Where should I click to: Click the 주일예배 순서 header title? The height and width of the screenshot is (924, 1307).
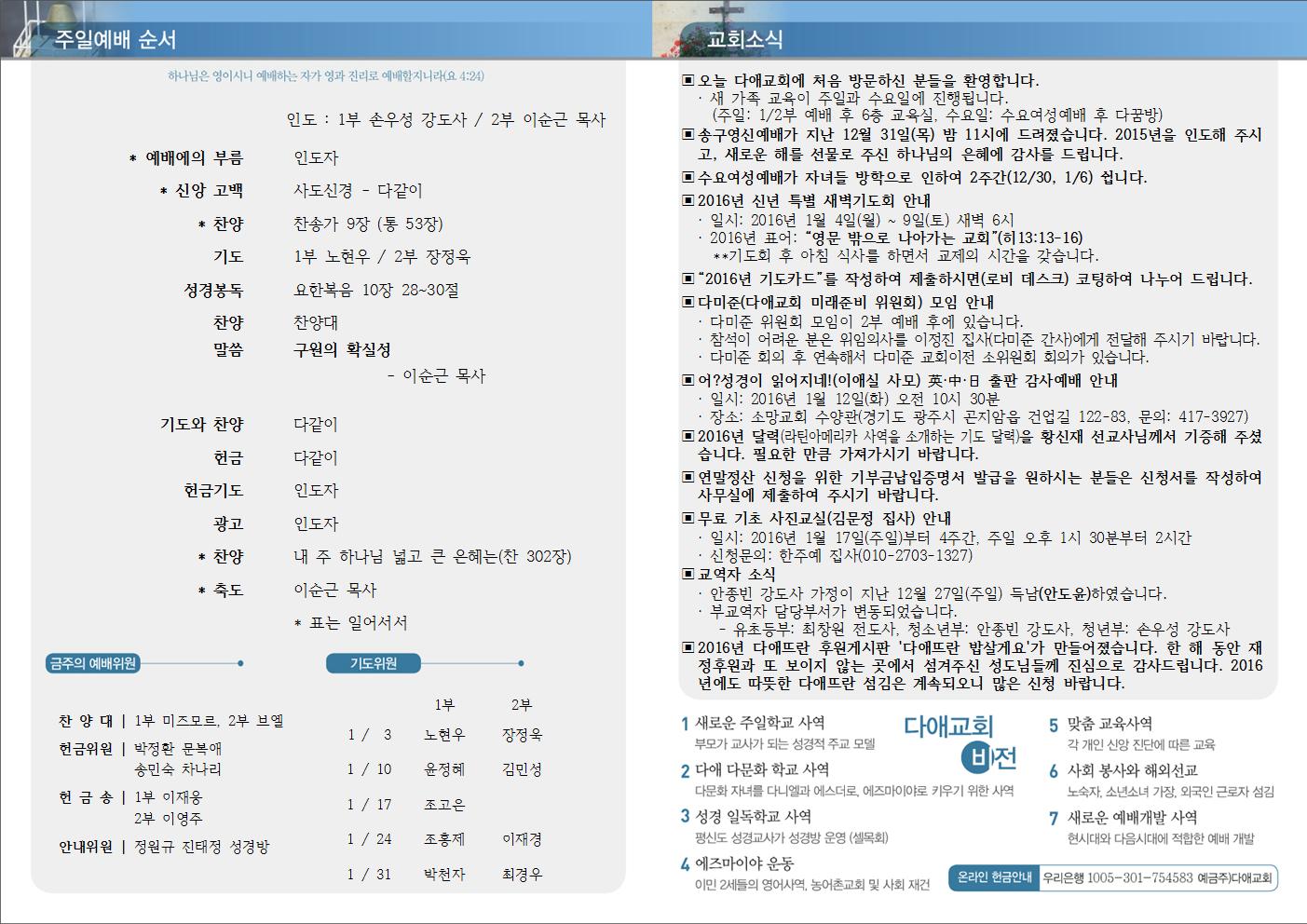[x=115, y=39]
